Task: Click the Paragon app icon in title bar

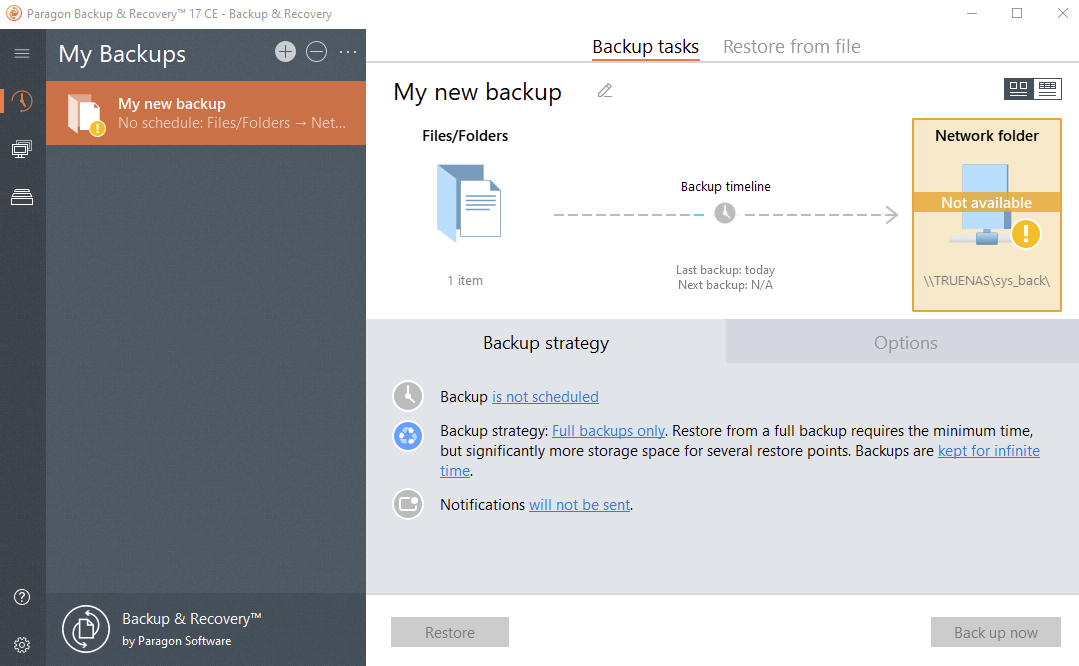Action: pos(13,14)
